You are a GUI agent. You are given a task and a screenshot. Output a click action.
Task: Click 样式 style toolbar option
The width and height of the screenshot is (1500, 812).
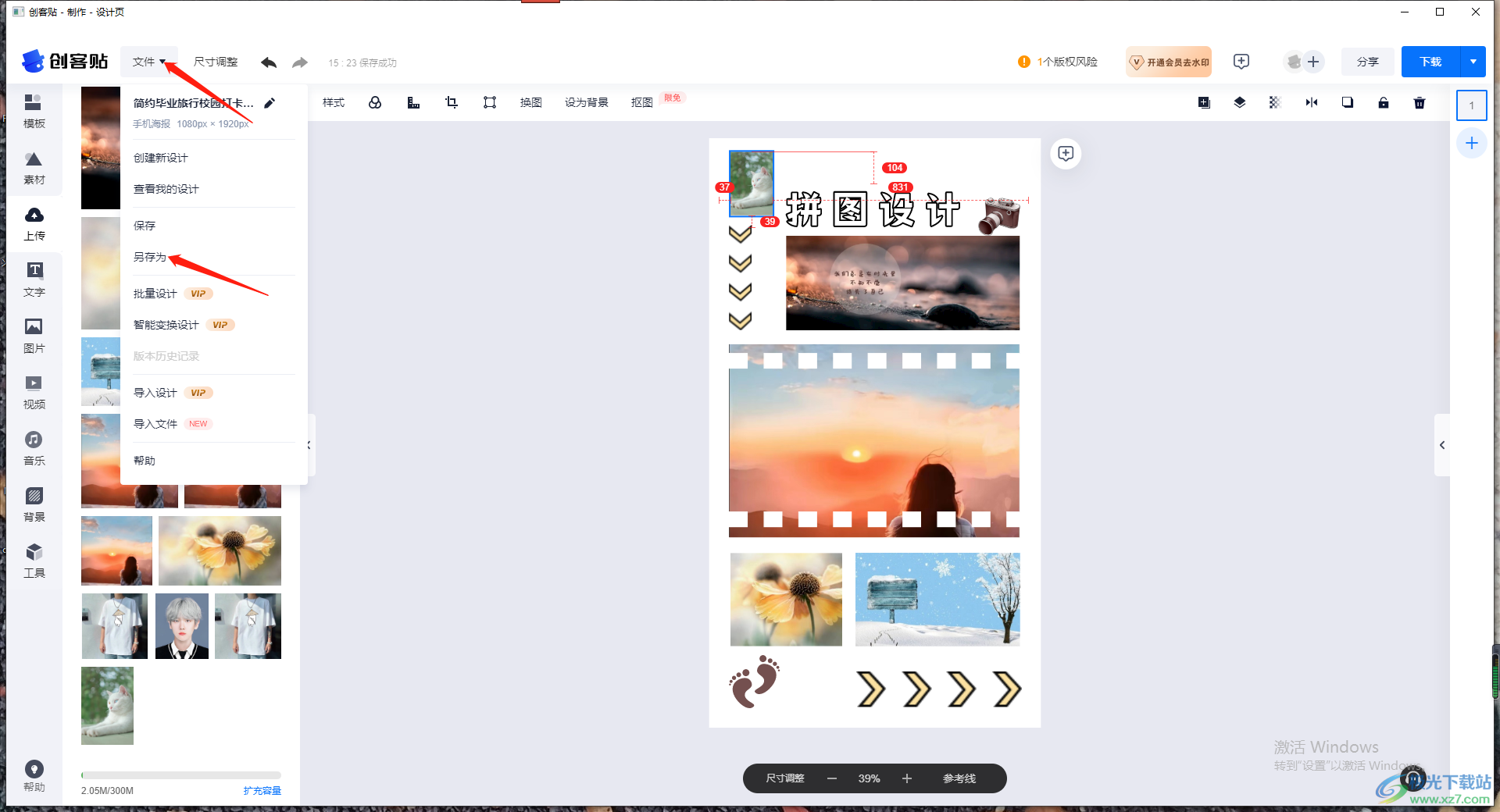(334, 102)
